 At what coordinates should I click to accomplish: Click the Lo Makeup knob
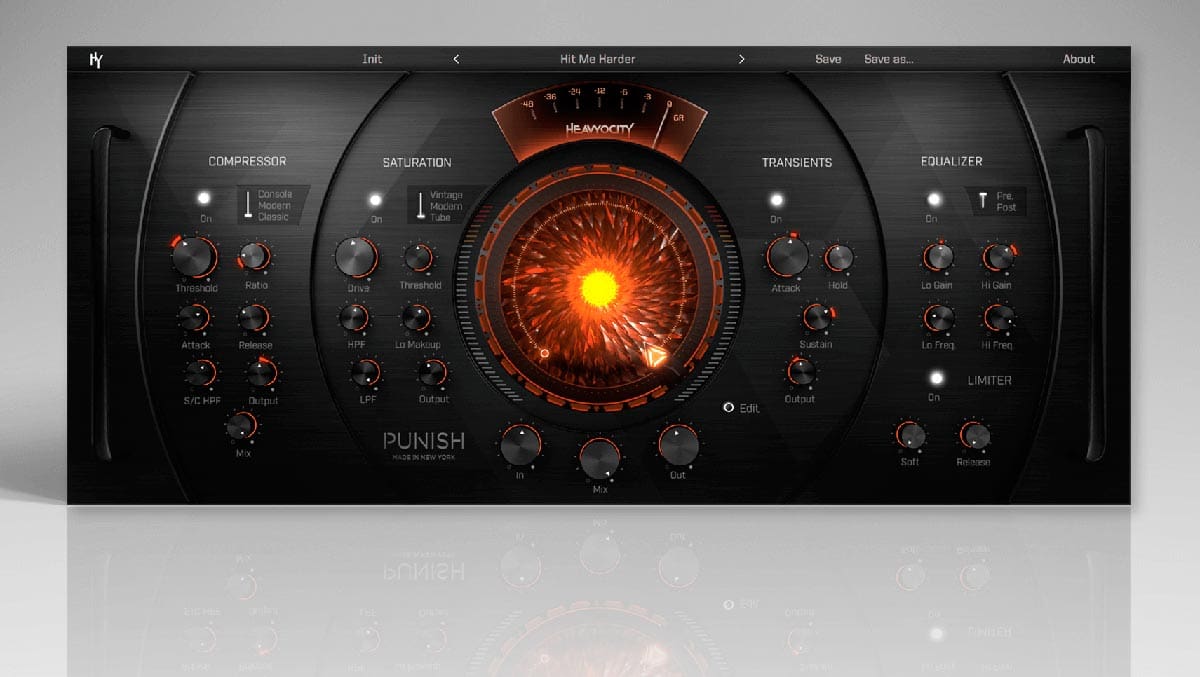click(415, 319)
